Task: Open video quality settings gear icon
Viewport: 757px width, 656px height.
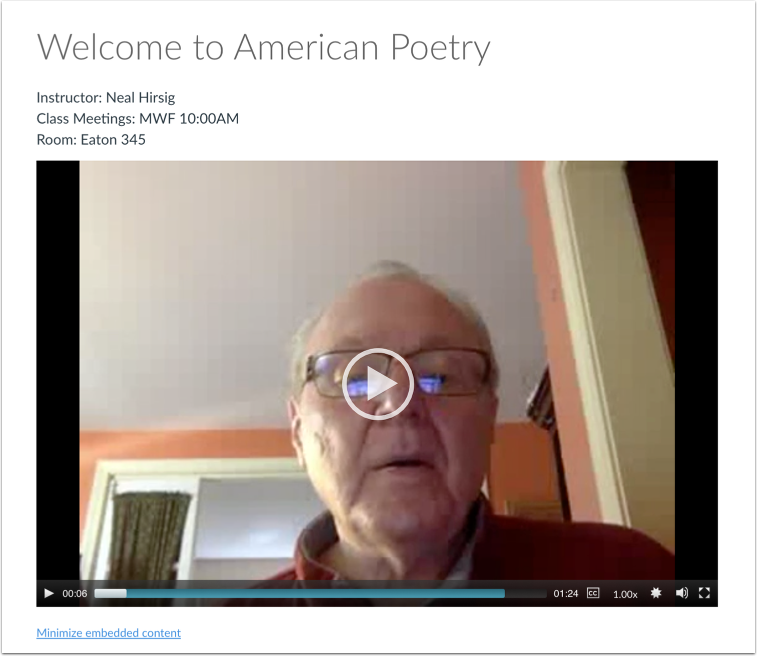Action: 656,593
